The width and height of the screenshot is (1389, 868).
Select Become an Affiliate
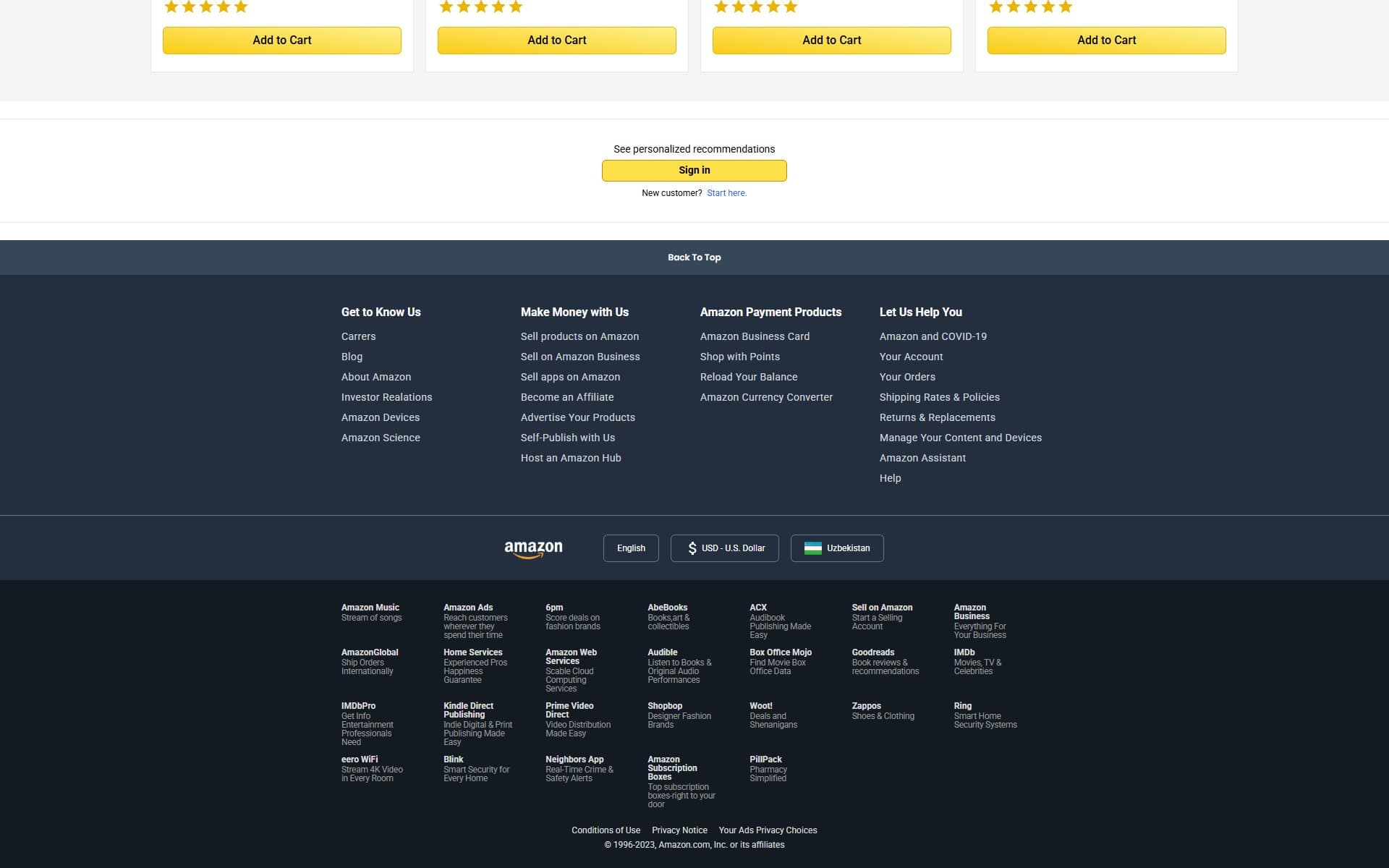(567, 397)
